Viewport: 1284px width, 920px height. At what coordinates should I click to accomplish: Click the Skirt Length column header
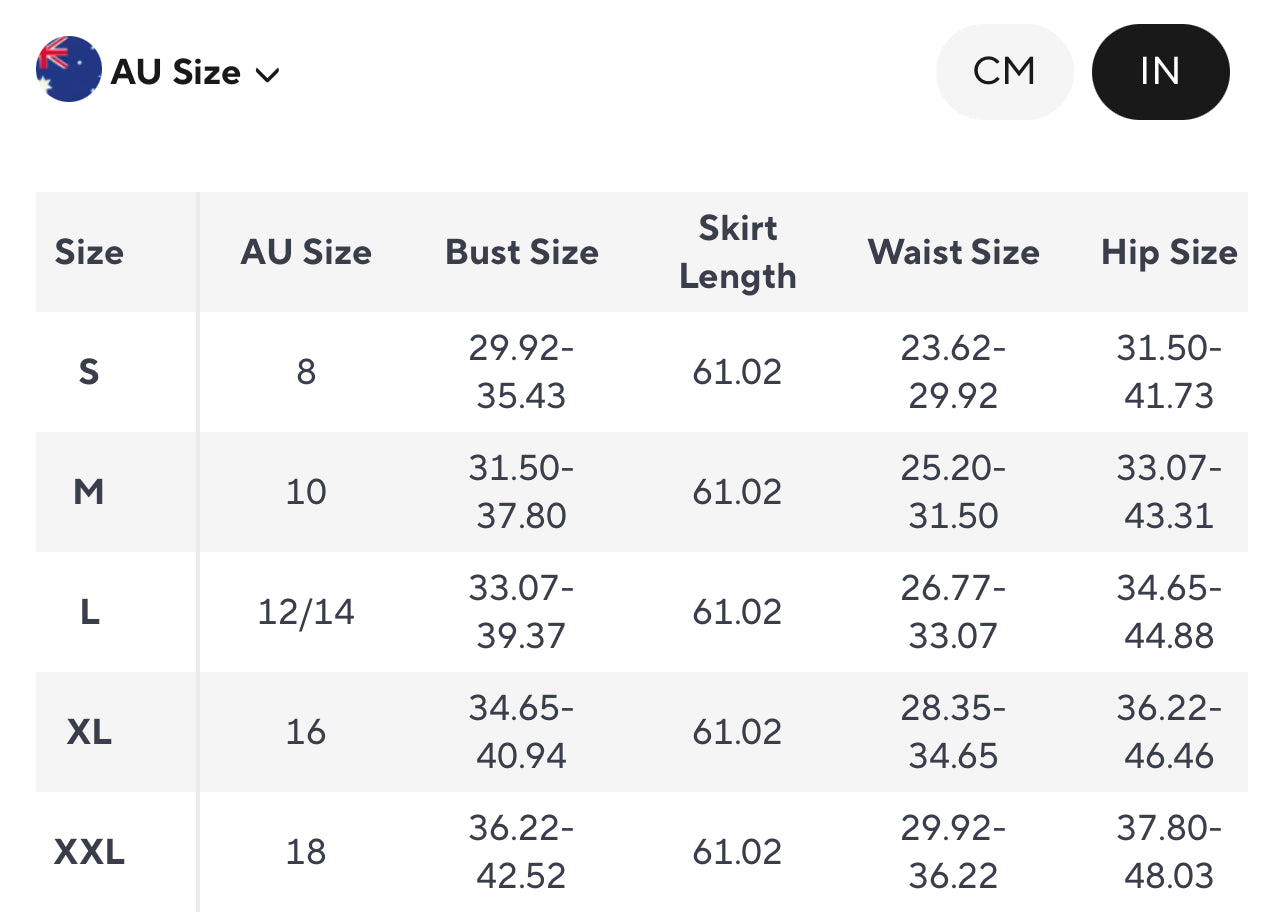coord(738,252)
